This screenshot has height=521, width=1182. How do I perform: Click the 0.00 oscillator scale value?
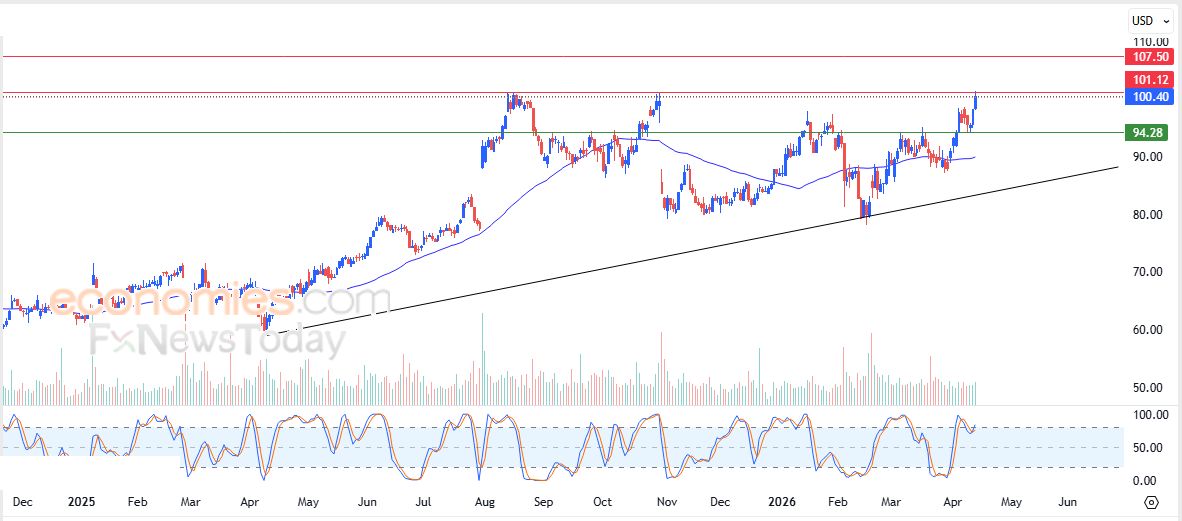pos(1143,481)
